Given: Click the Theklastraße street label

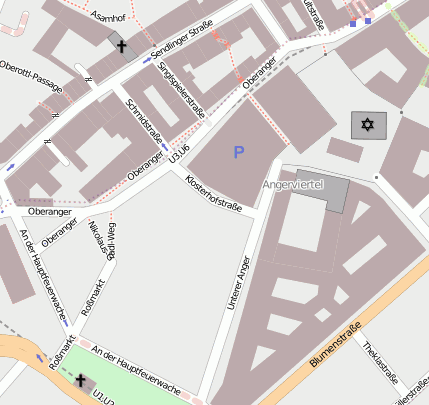Looking at the screenshot, I should tap(380, 363).
